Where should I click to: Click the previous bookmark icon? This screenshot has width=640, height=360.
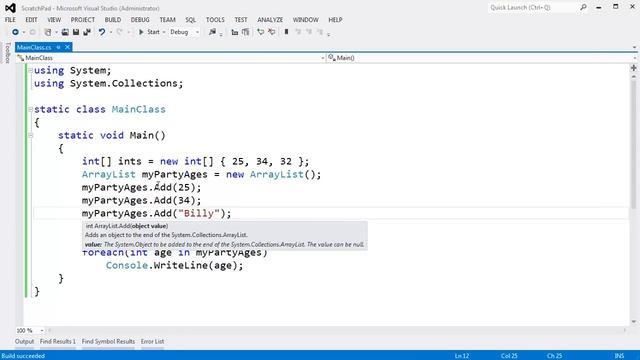pos(298,32)
